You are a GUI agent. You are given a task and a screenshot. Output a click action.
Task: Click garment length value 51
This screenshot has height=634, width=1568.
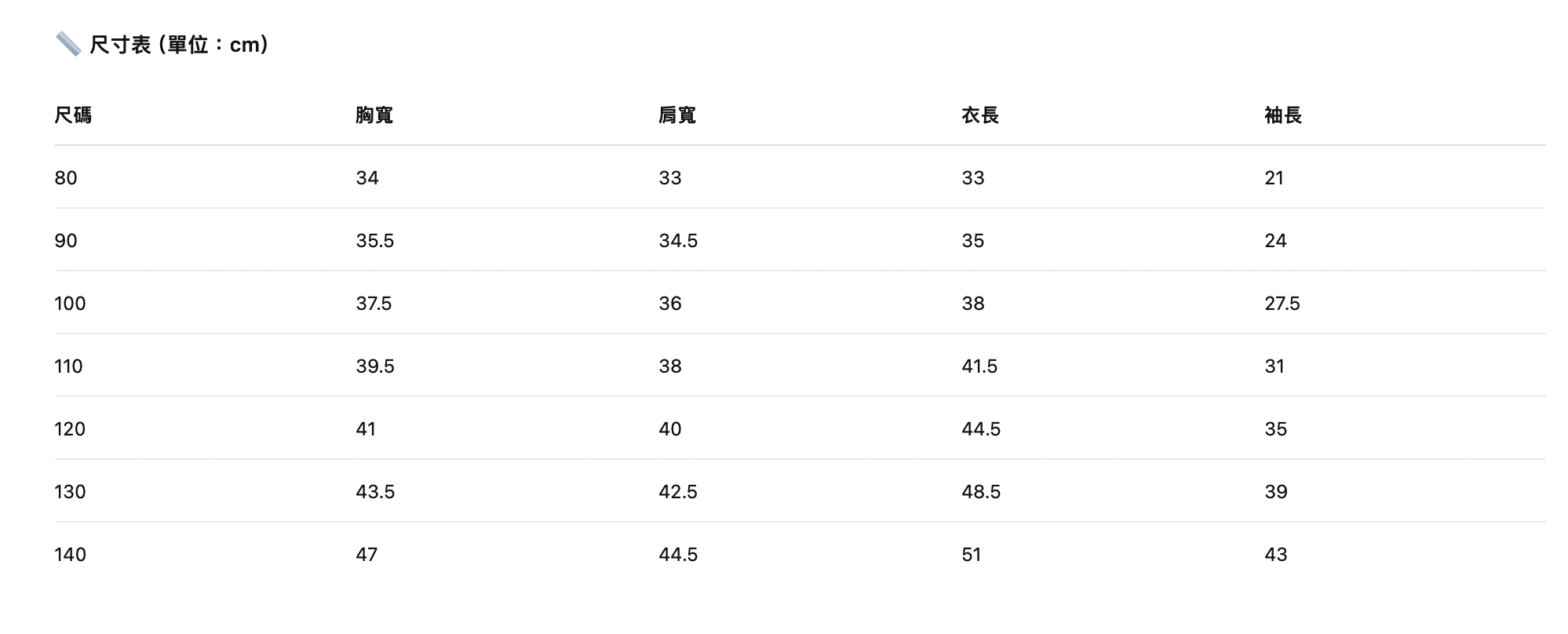972,555
